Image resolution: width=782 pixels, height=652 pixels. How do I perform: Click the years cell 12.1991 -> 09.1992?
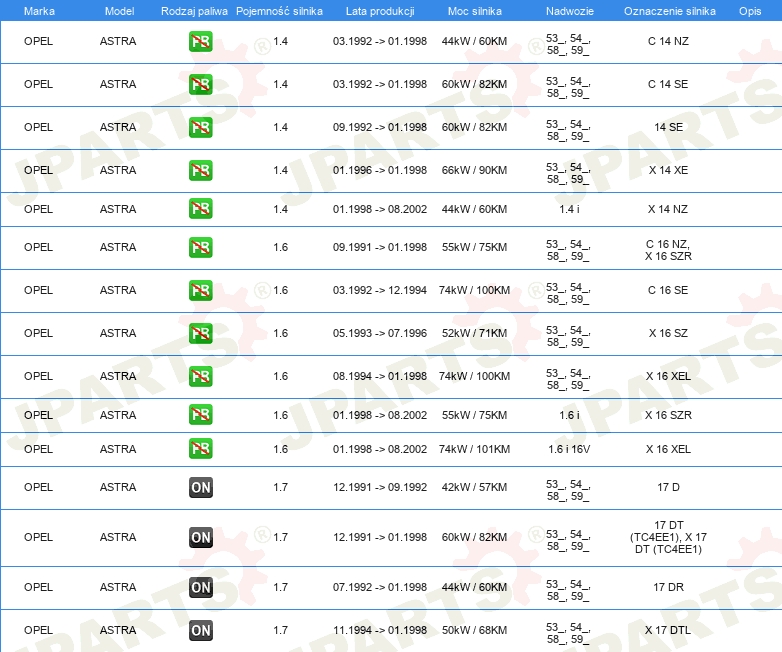[380, 487]
